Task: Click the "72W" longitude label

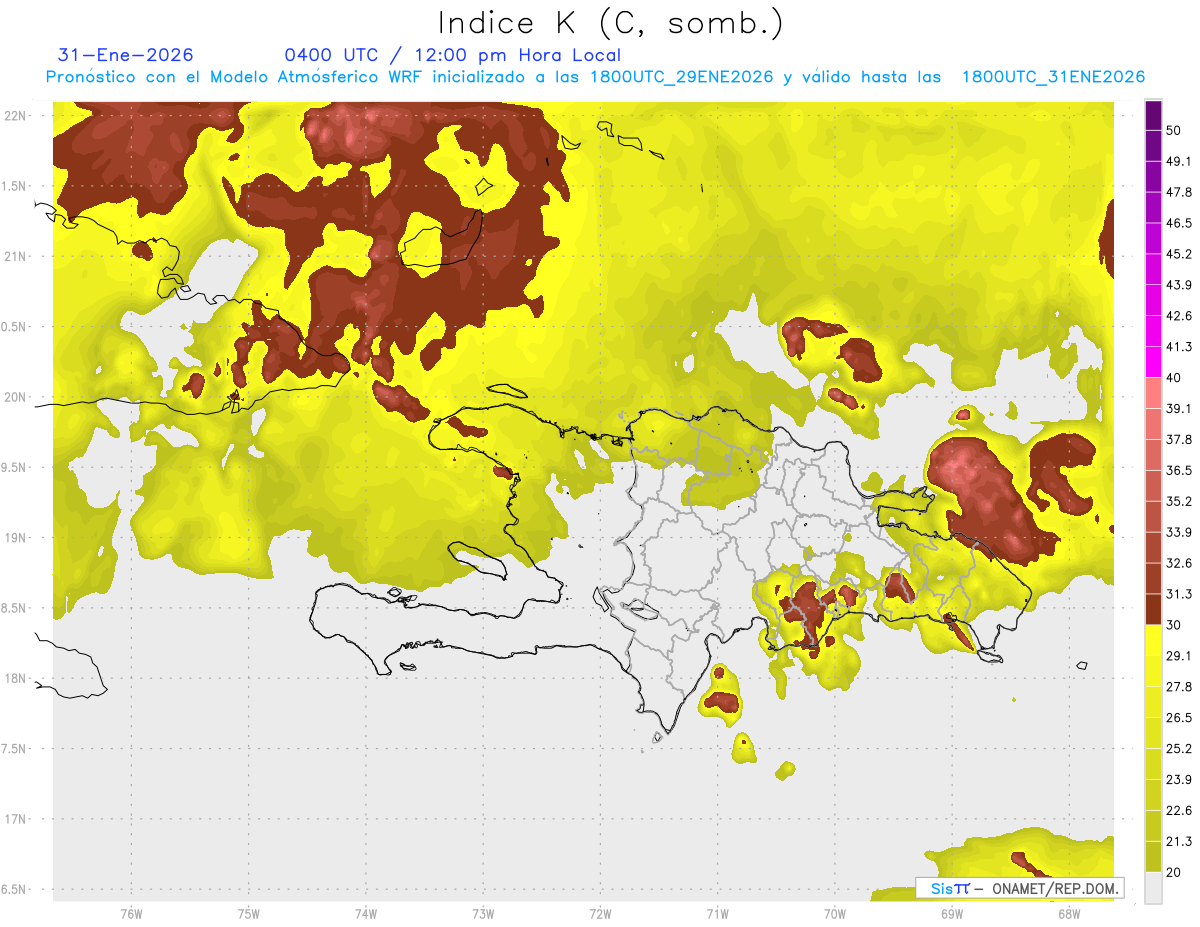Action: [601, 913]
